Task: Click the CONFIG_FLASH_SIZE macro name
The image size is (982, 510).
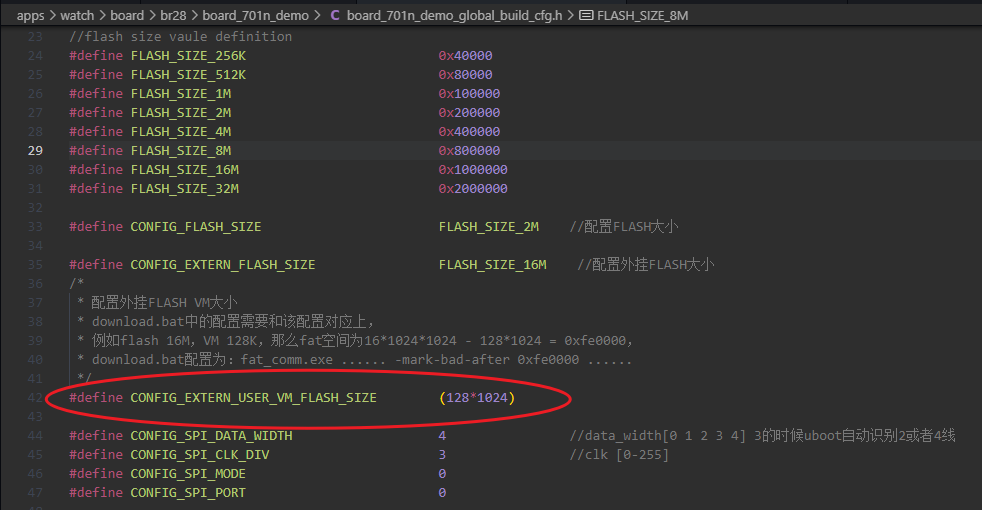Action: pos(195,227)
